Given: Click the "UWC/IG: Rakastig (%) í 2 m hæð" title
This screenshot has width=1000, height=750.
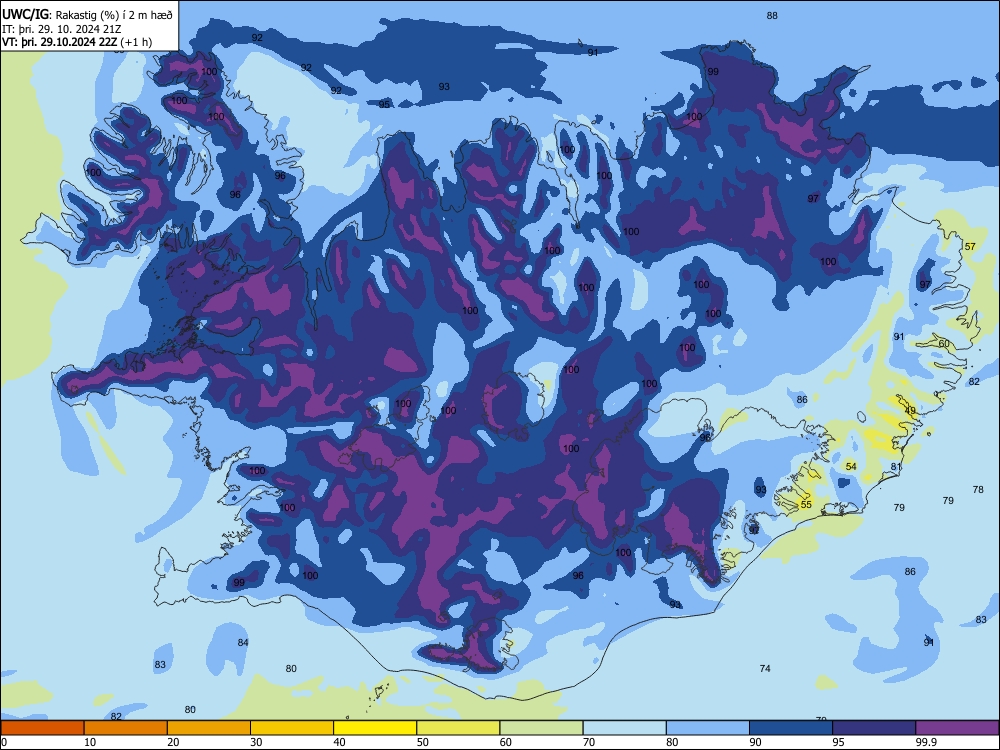Looking at the screenshot, I should (x=87, y=14).
